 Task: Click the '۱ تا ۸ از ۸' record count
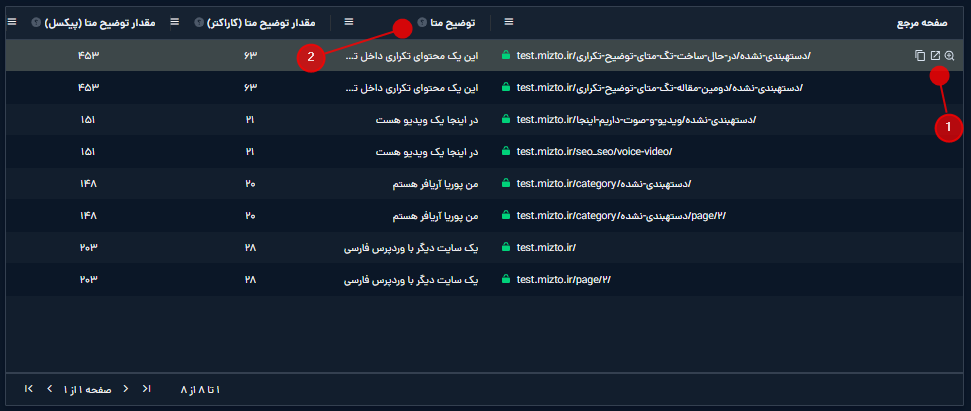(201, 389)
